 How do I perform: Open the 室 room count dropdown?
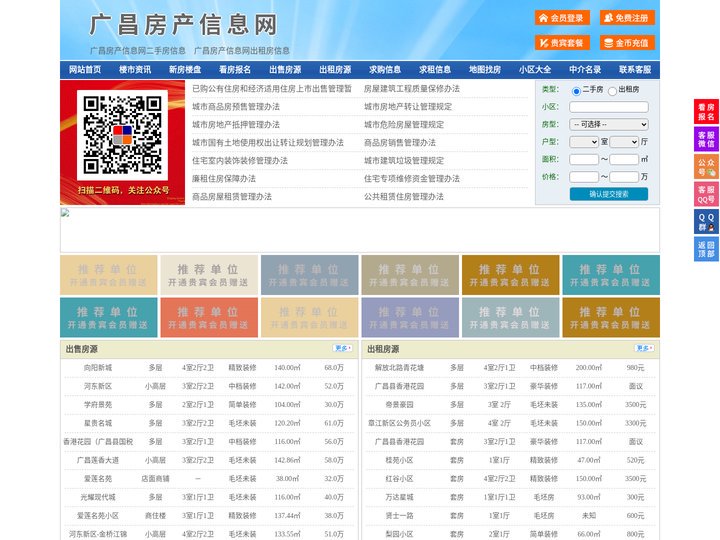[x=584, y=142]
